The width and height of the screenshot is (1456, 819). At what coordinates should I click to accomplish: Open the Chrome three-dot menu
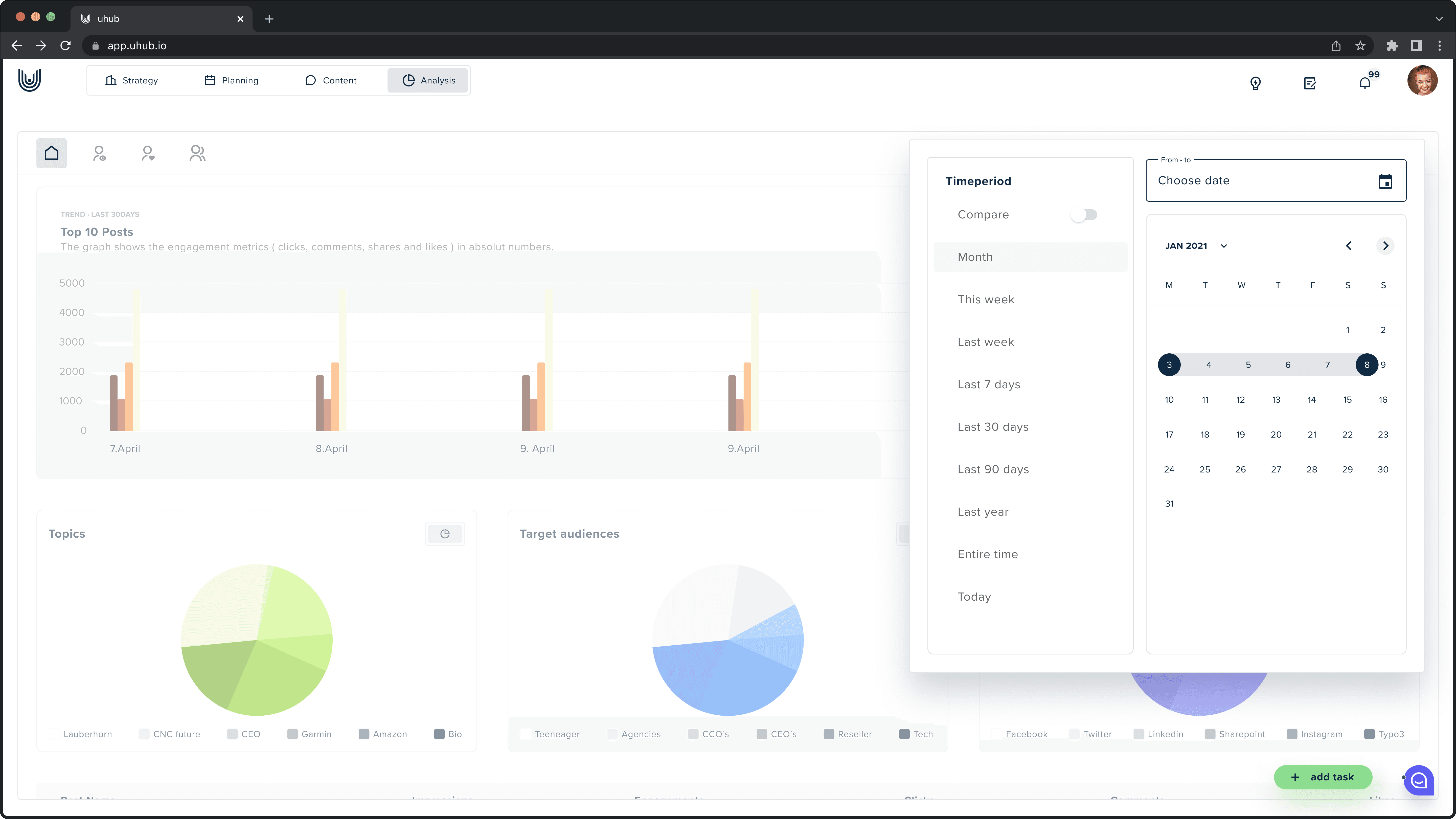pos(1440,46)
